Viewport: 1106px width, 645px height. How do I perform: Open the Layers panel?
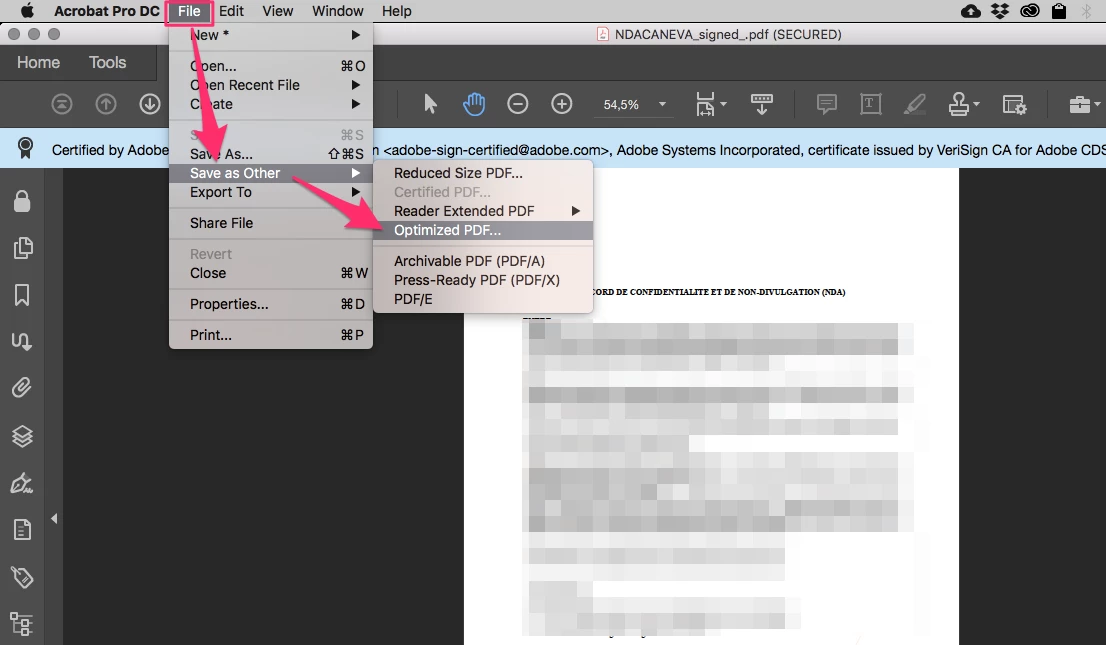(x=23, y=436)
